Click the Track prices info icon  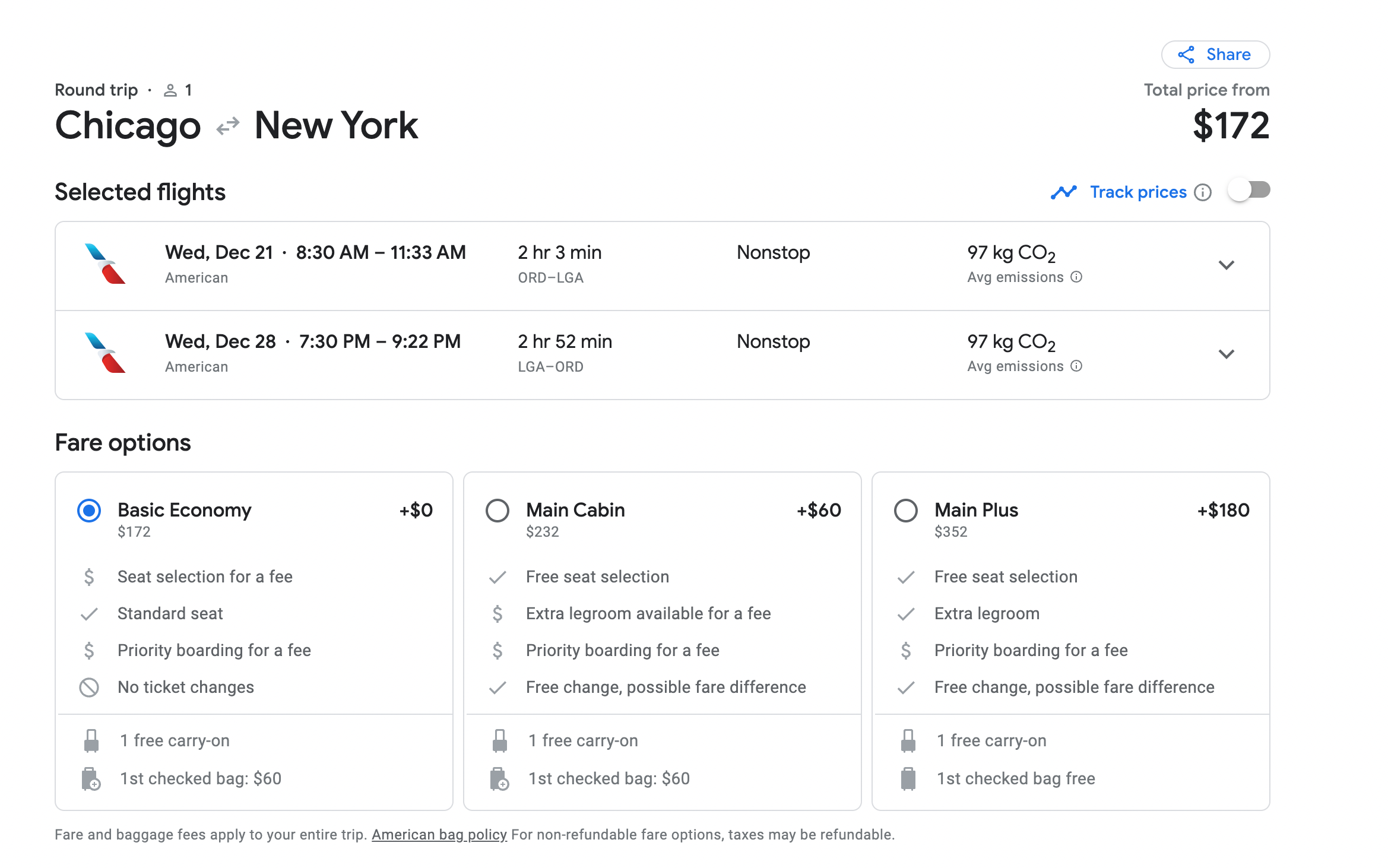click(x=1202, y=192)
